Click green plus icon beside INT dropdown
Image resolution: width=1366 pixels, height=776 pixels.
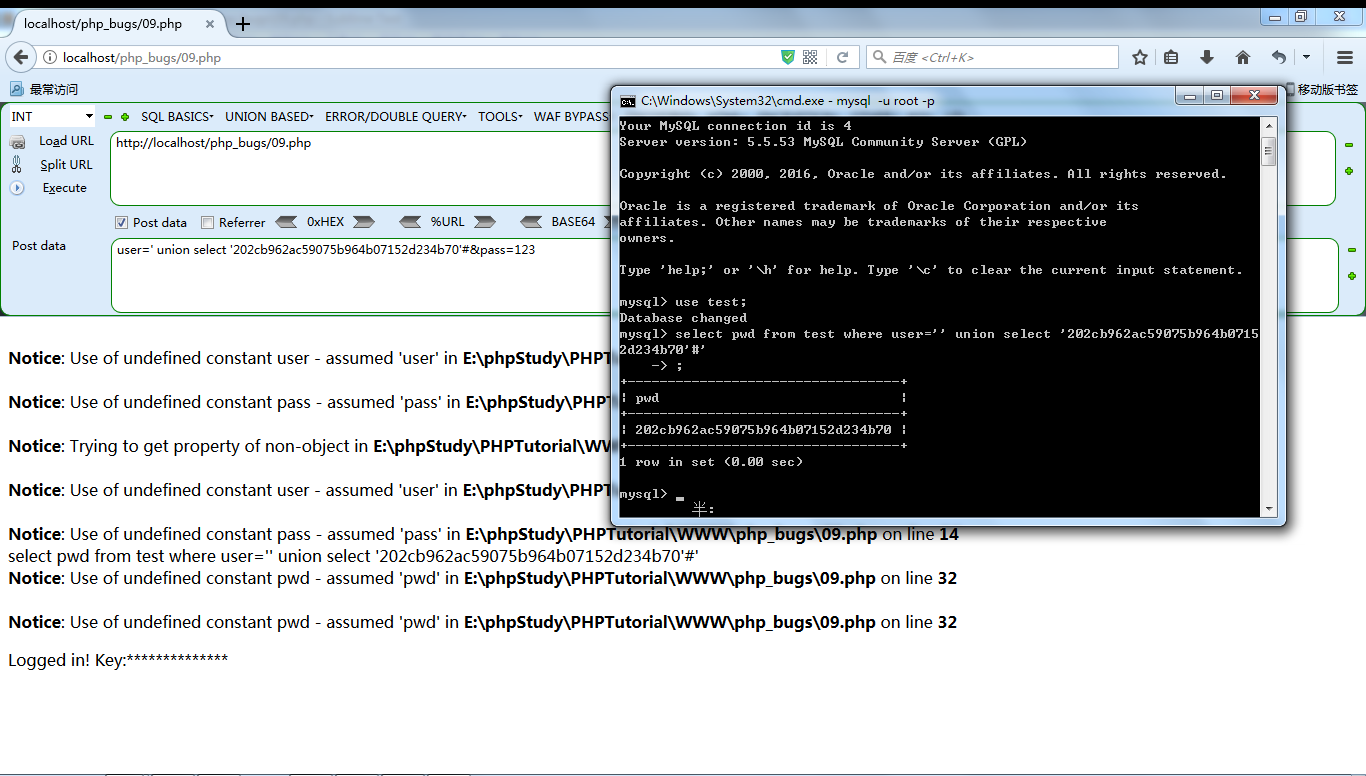pos(125,117)
